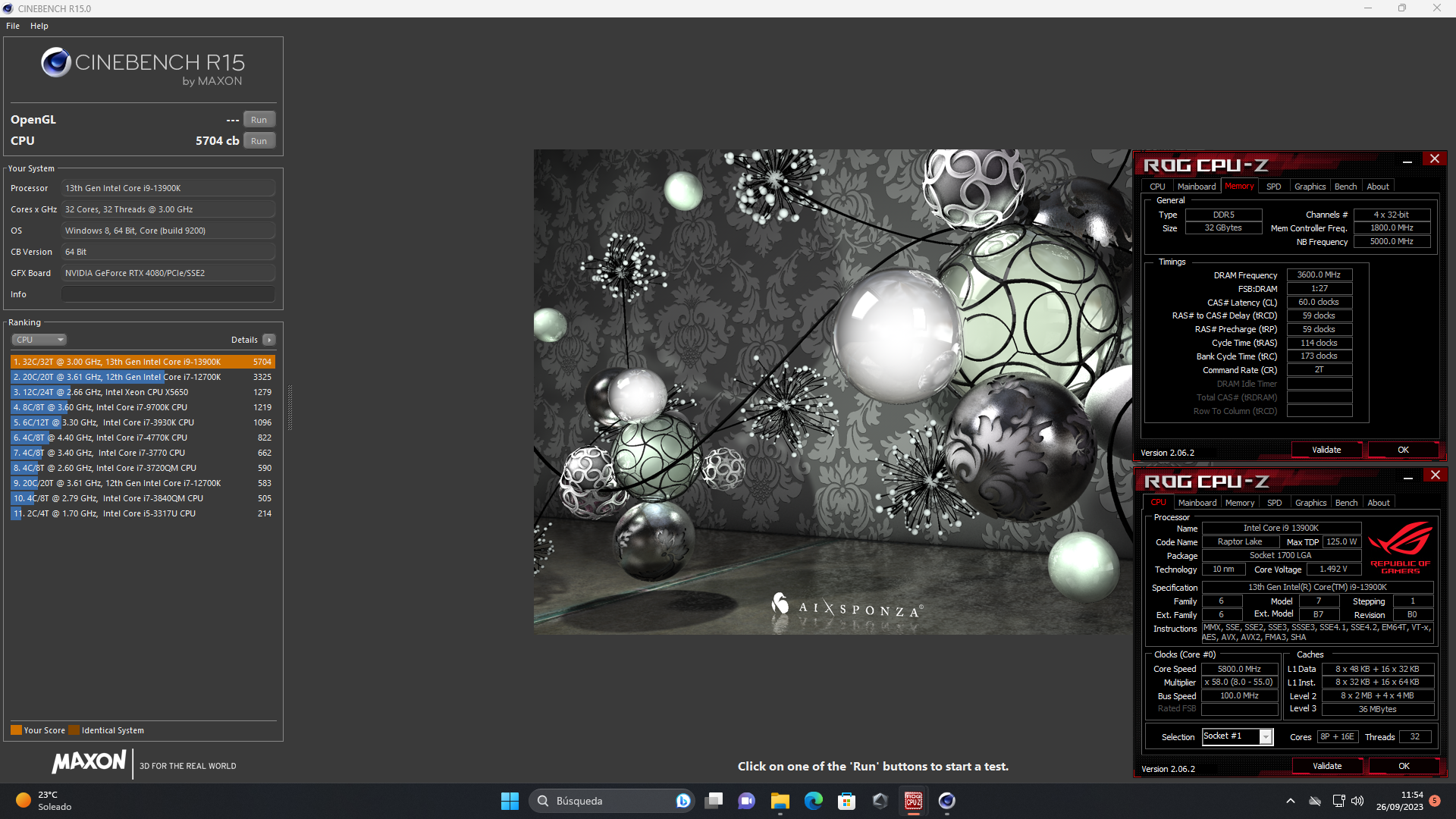Open the volume control tray icon
This screenshot has height=819, width=1456.
[x=1357, y=801]
